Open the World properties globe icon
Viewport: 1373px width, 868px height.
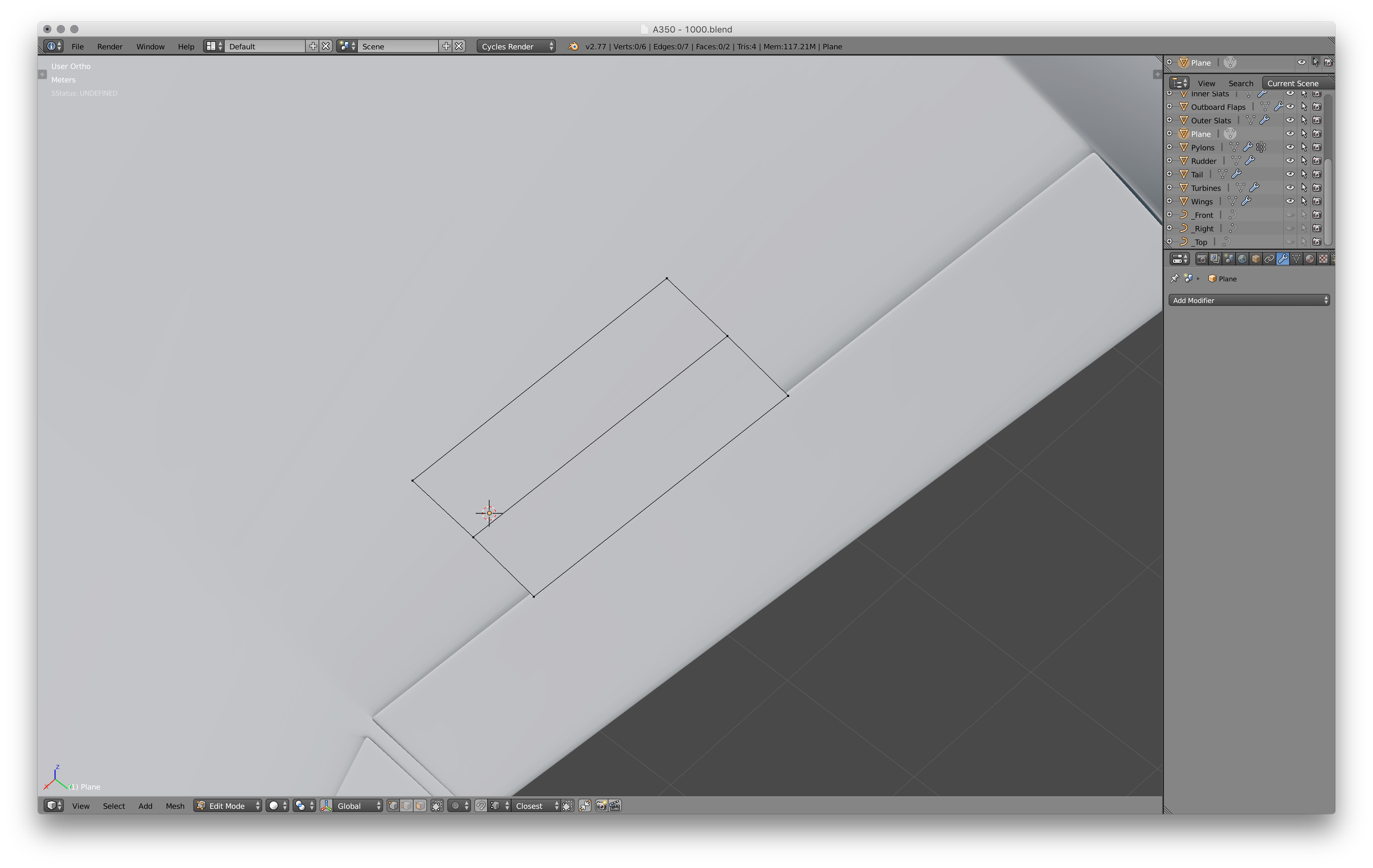pyautogui.click(x=1242, y=259)
